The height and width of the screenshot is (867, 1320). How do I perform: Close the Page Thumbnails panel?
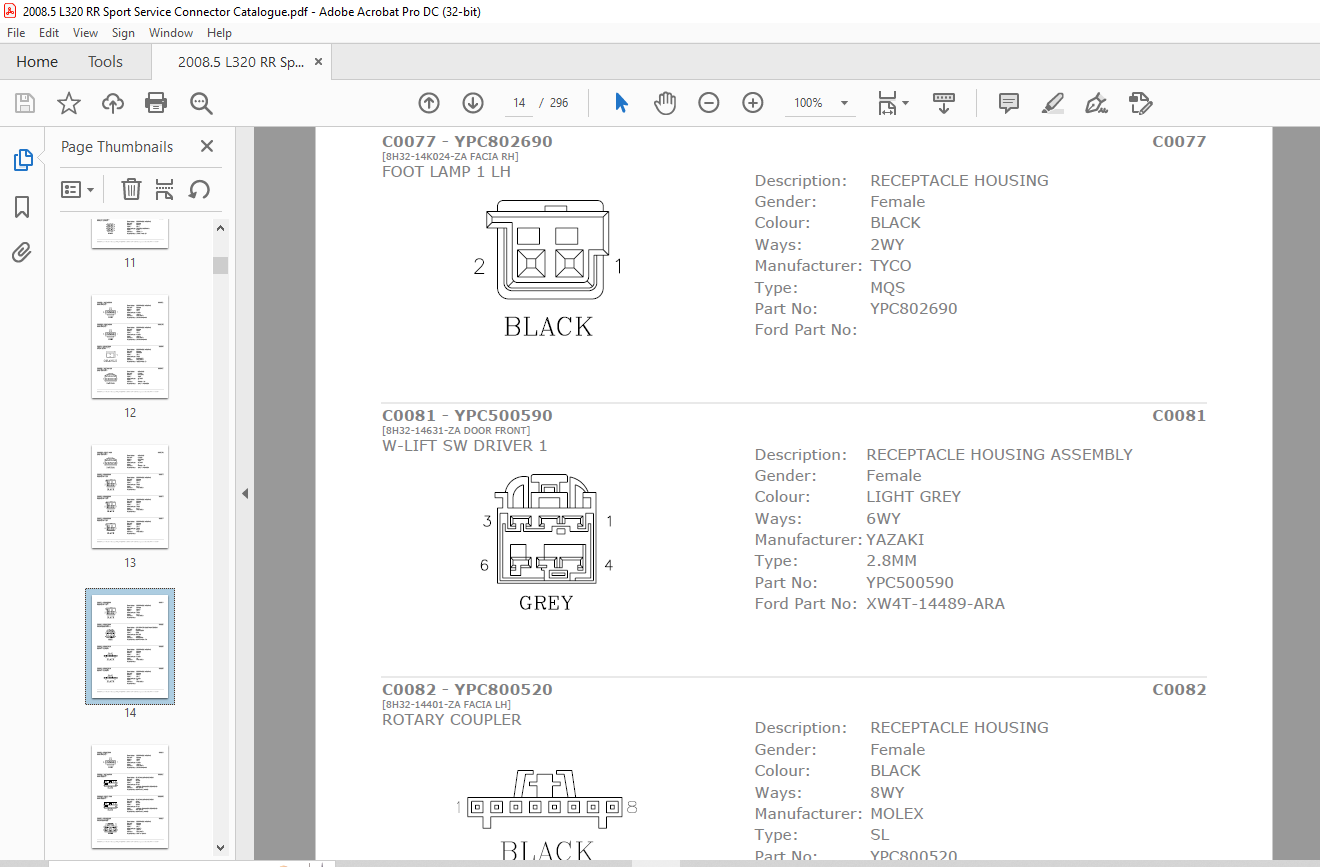coord(207,146)
